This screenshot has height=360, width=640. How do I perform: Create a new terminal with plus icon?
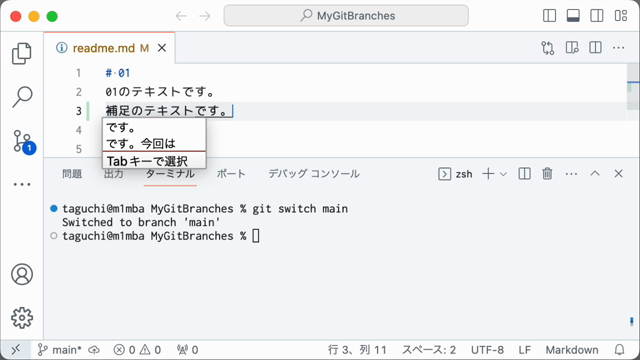pyautogui.click(x=488, y=174)
